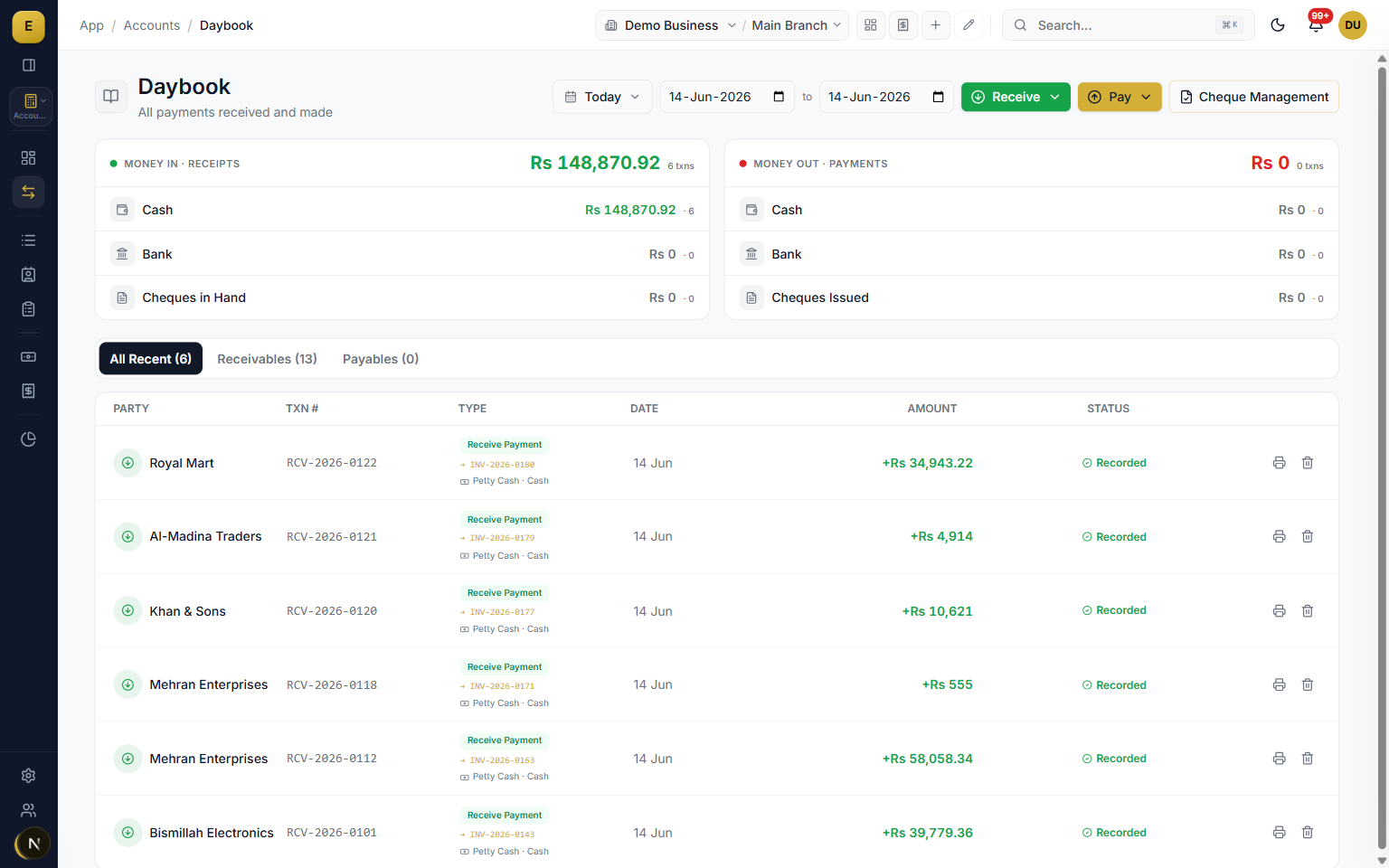Viewport: 1389px width, 868px height.
Task: Open Cheque Management
Action: click(1253, 97)
